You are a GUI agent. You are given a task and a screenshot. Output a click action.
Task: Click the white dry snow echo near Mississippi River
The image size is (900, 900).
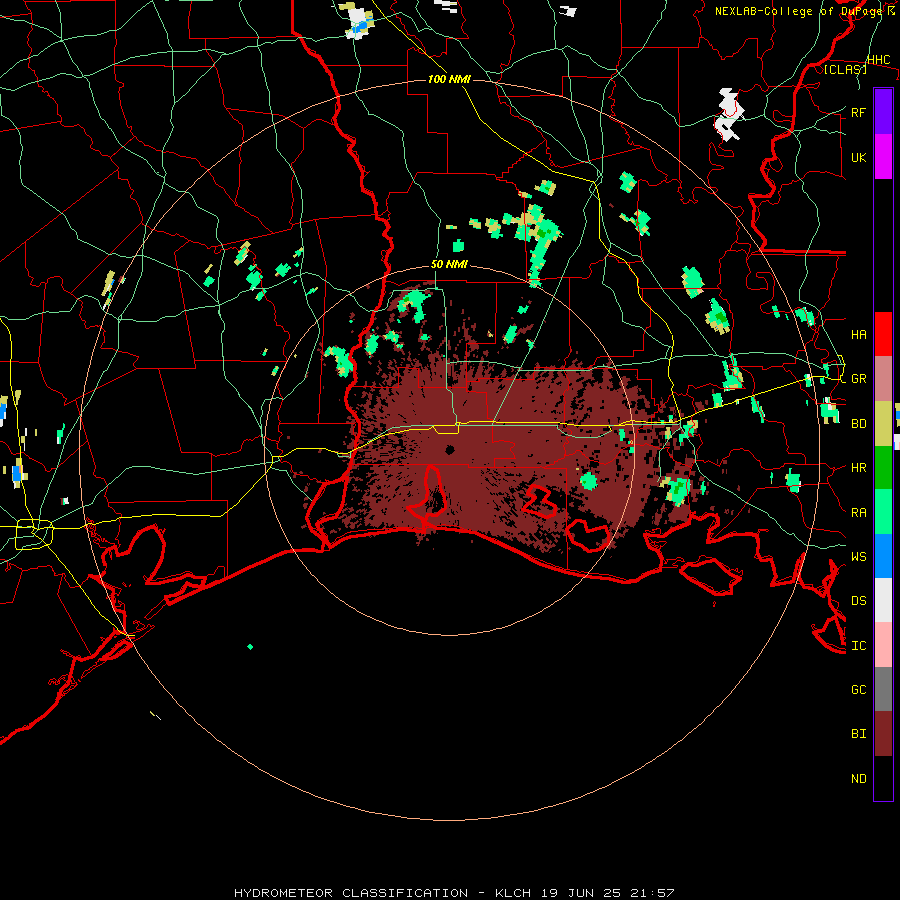coord(730,115)
